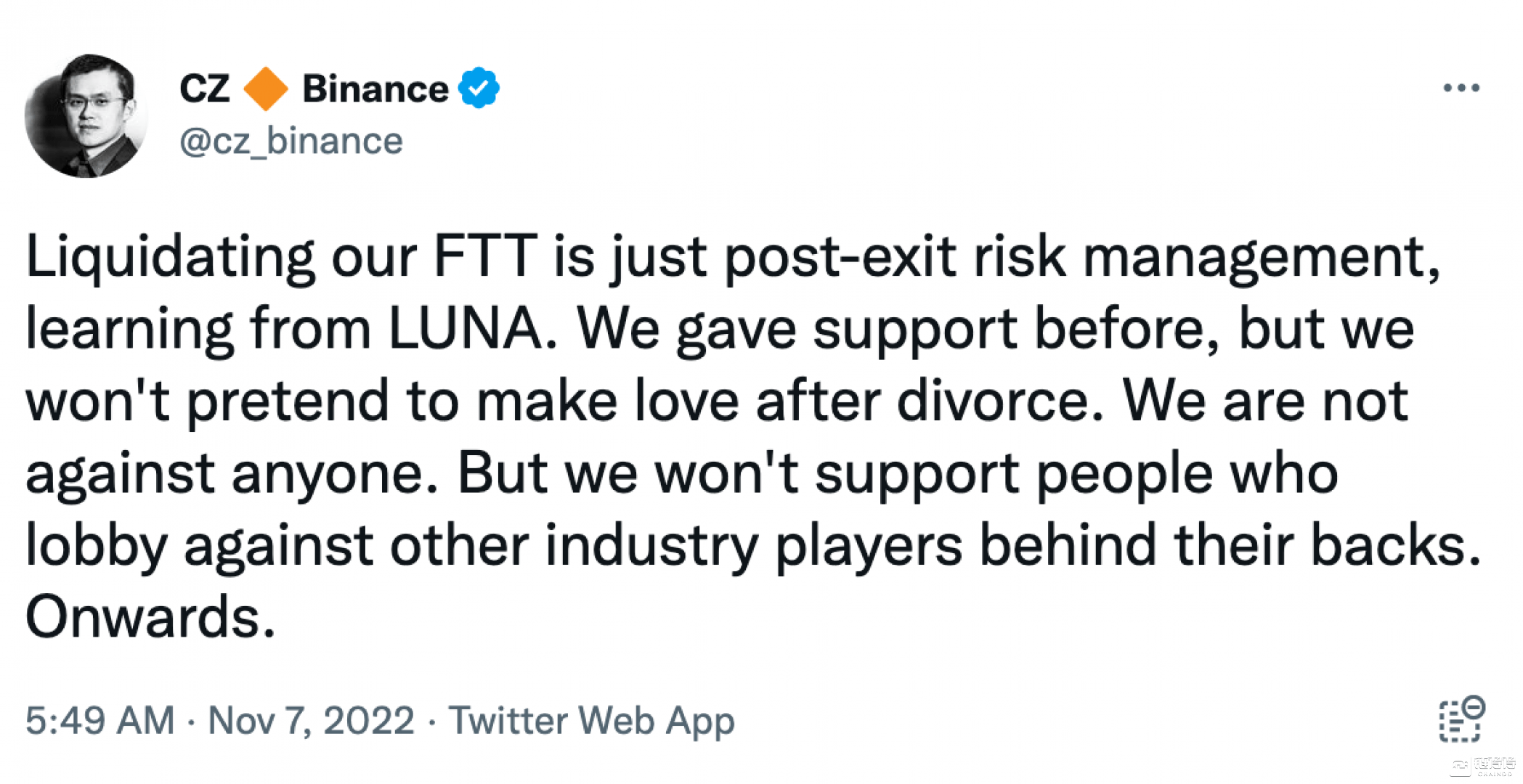Click the Nov 7, 2022 date
The width and height of the screenshot is (1523, 784).
(311, 721)
